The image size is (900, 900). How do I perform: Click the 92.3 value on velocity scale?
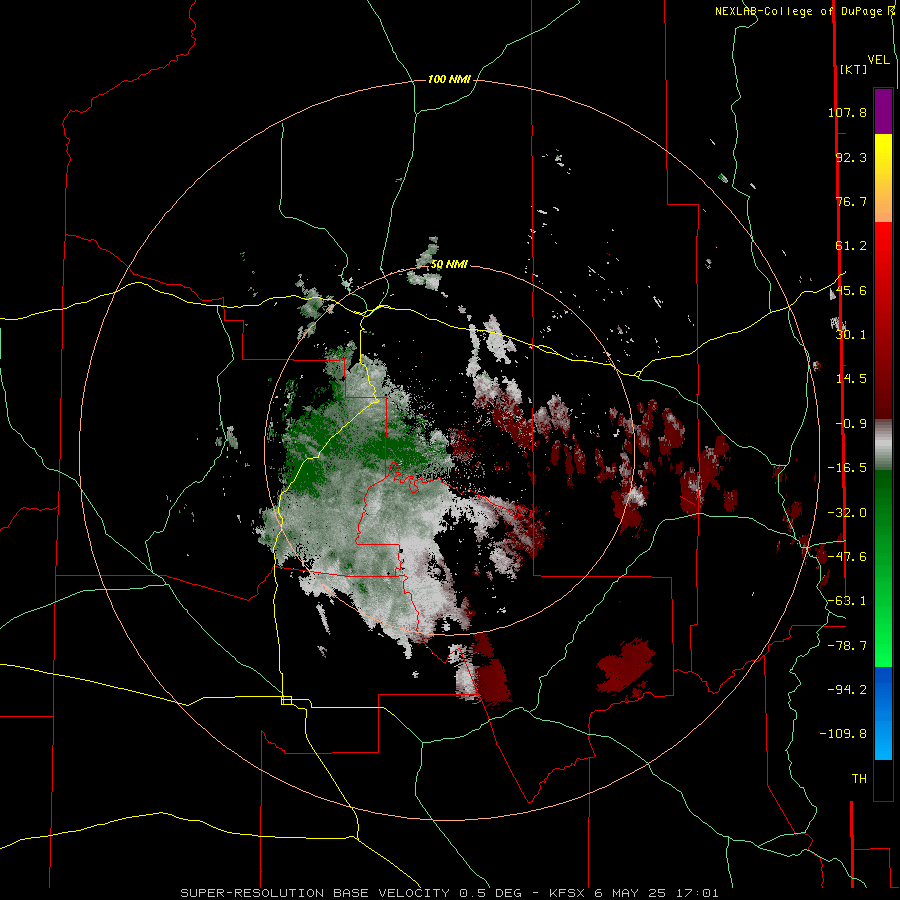point(851,157)
